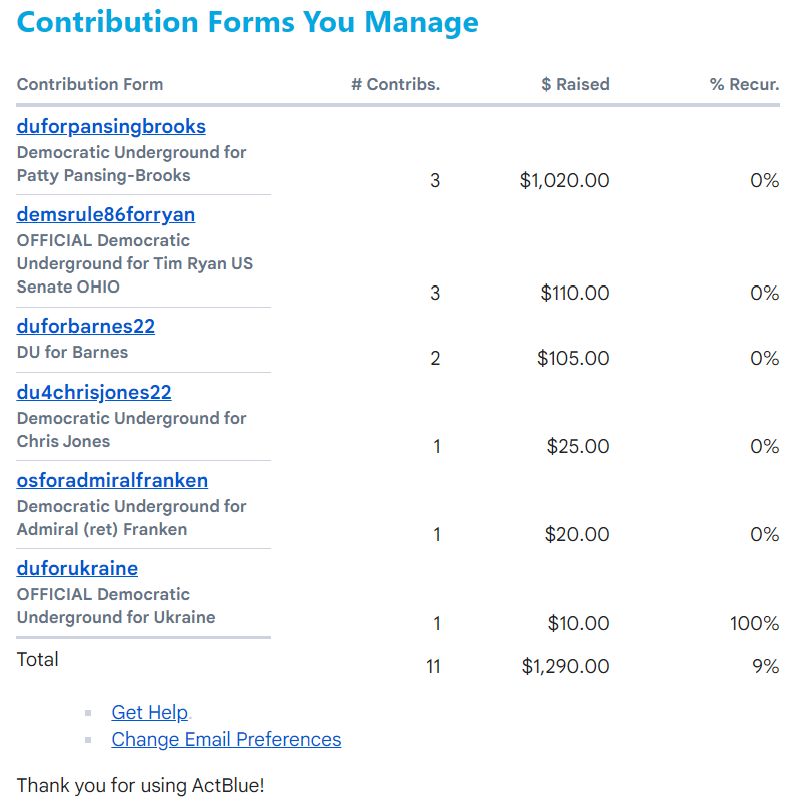Screen dimensions: 788x804
Task: Open the duforukraine form link
Action: pyautogui.click(x=77, y=569)
